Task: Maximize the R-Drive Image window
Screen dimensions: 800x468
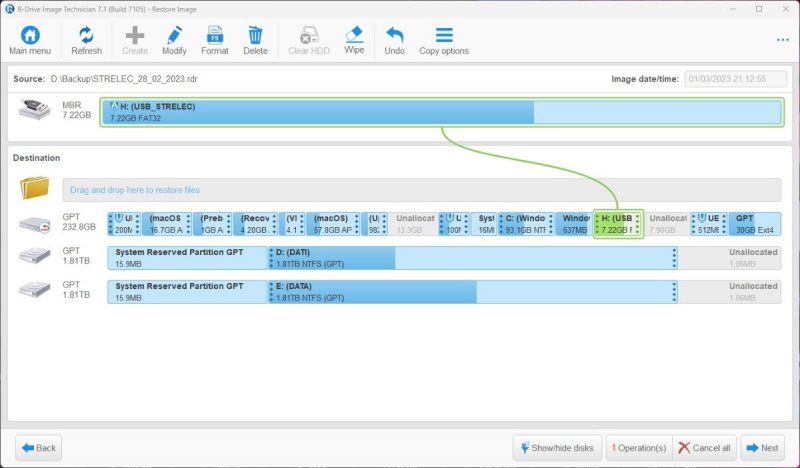Action: tap(759, 9)
